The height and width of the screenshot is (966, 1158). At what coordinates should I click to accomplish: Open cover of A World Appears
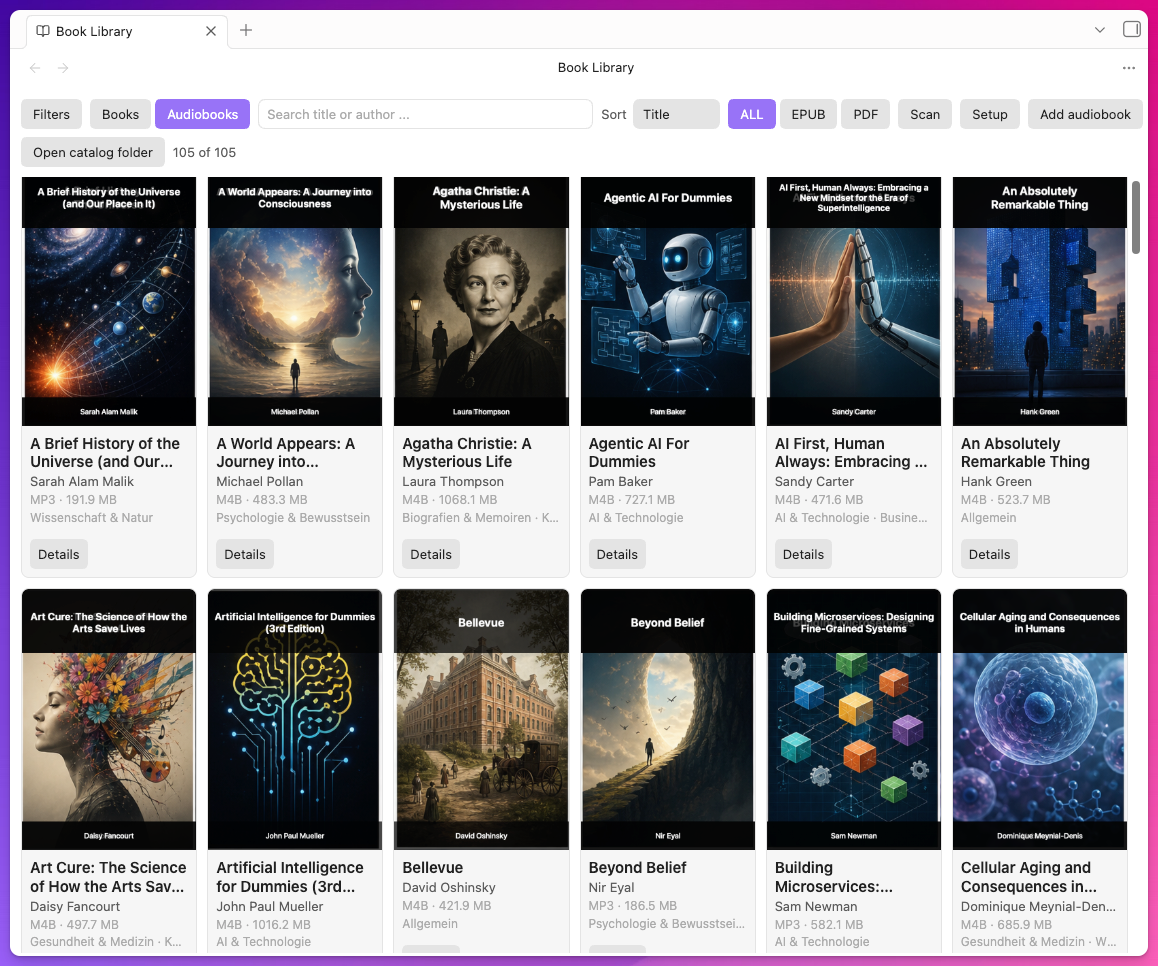click(x=295, y=301)
